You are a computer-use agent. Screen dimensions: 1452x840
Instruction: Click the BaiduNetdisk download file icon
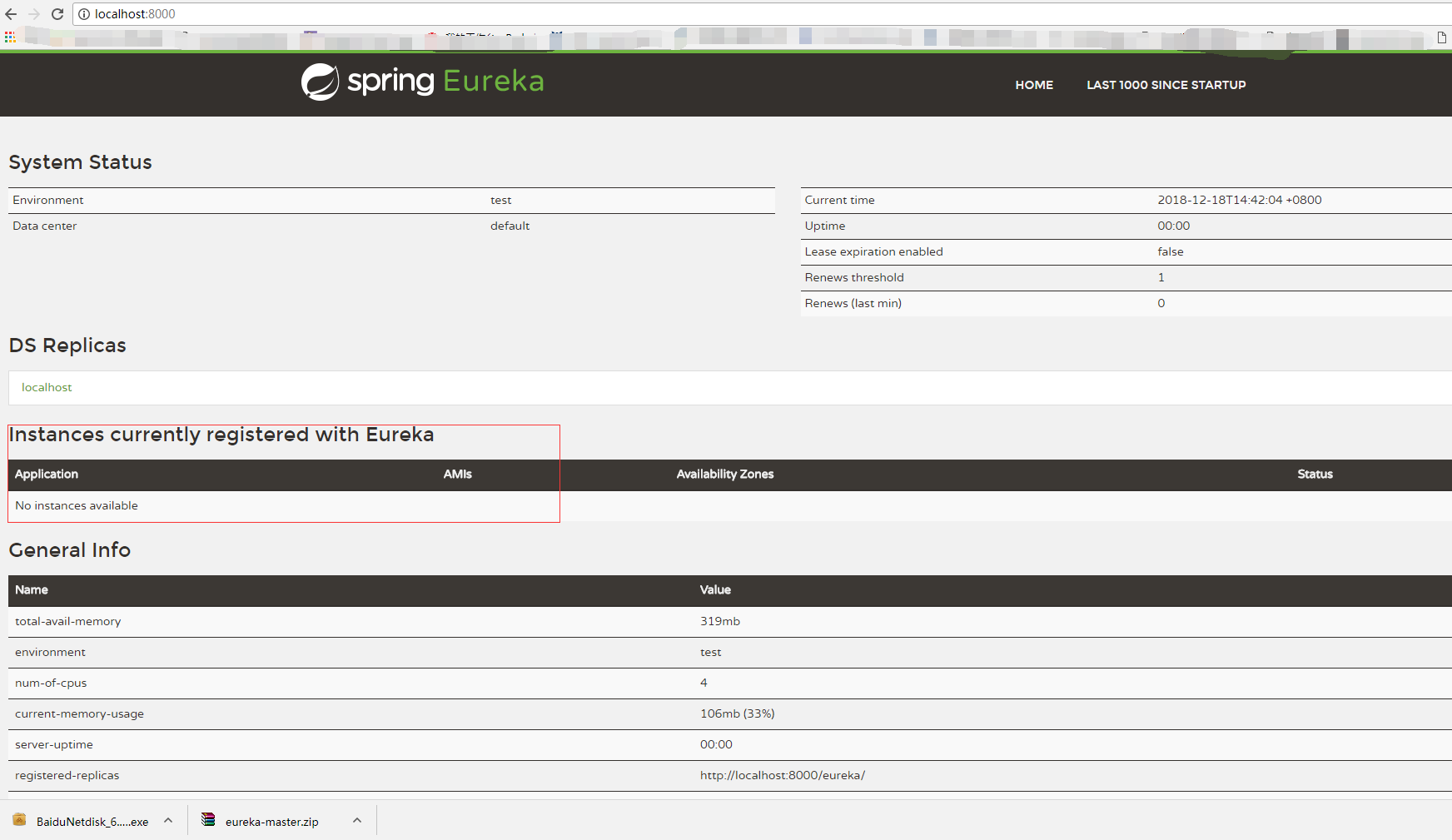click(x=19, y=820)
